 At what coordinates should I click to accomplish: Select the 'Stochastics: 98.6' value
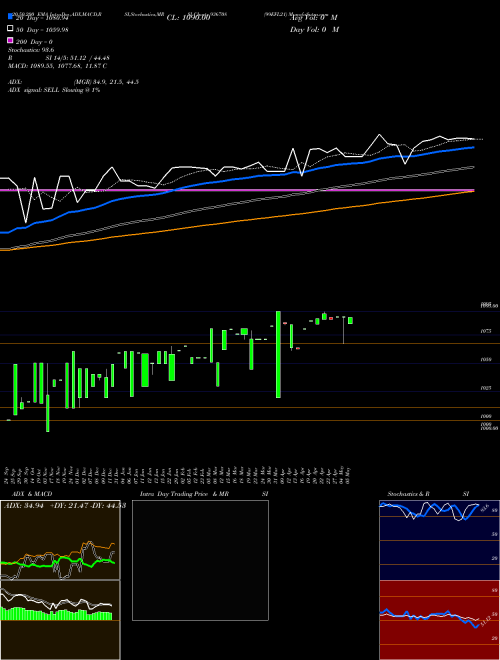pos(31,50)
